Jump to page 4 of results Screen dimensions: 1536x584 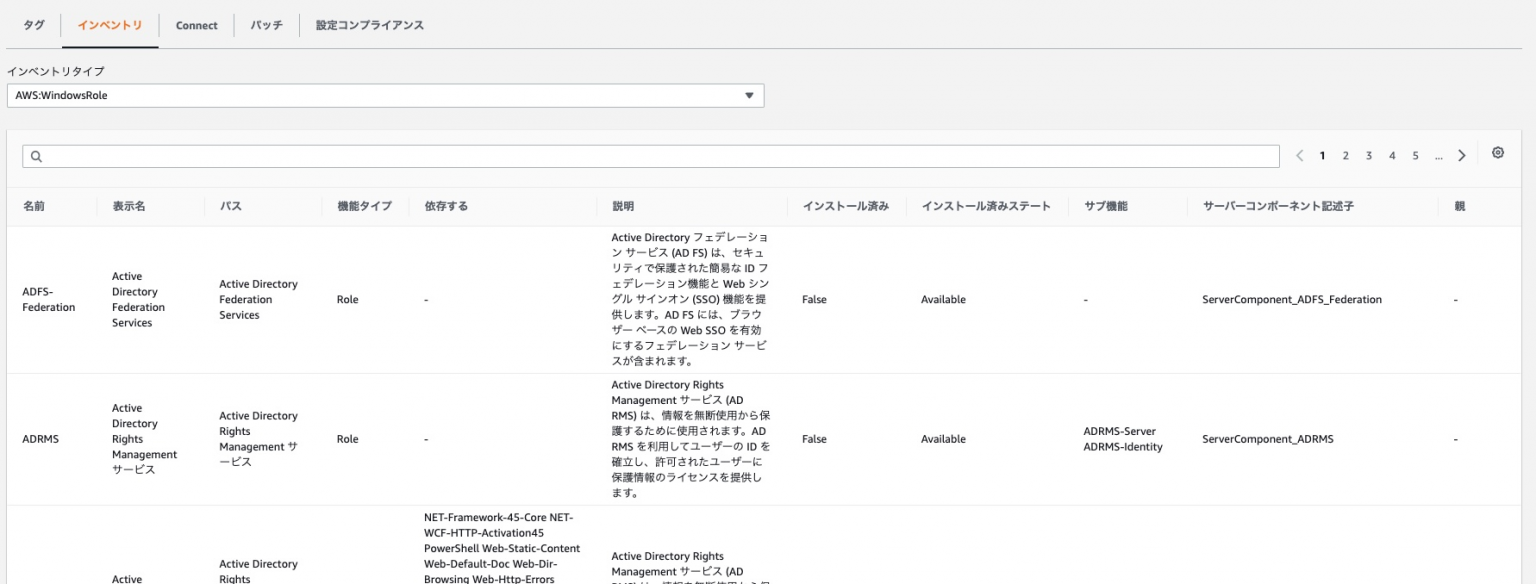(1391, 156)
